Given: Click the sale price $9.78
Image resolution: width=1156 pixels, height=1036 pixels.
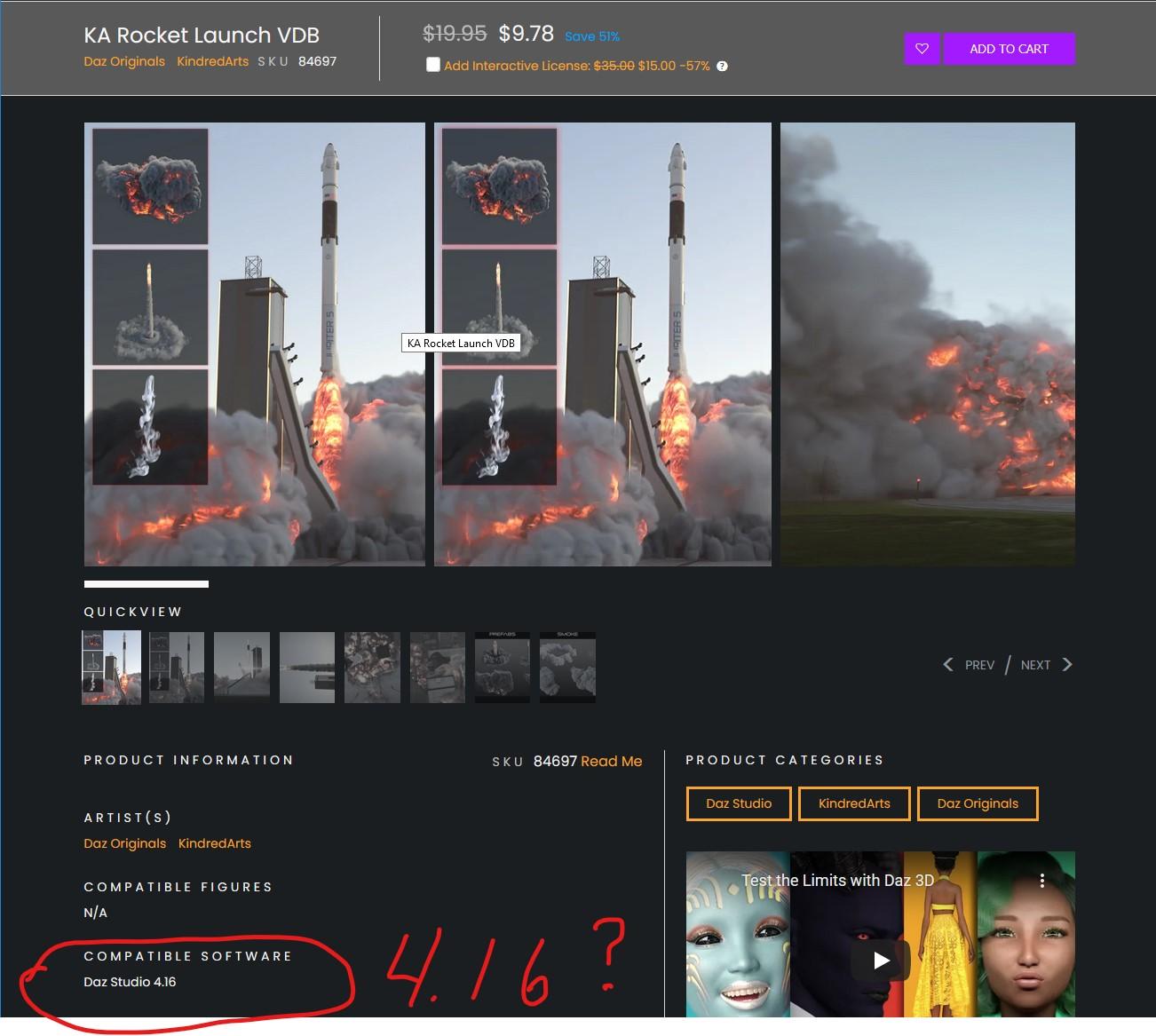Looking at the screenshot, I should (x=527, y=34).
